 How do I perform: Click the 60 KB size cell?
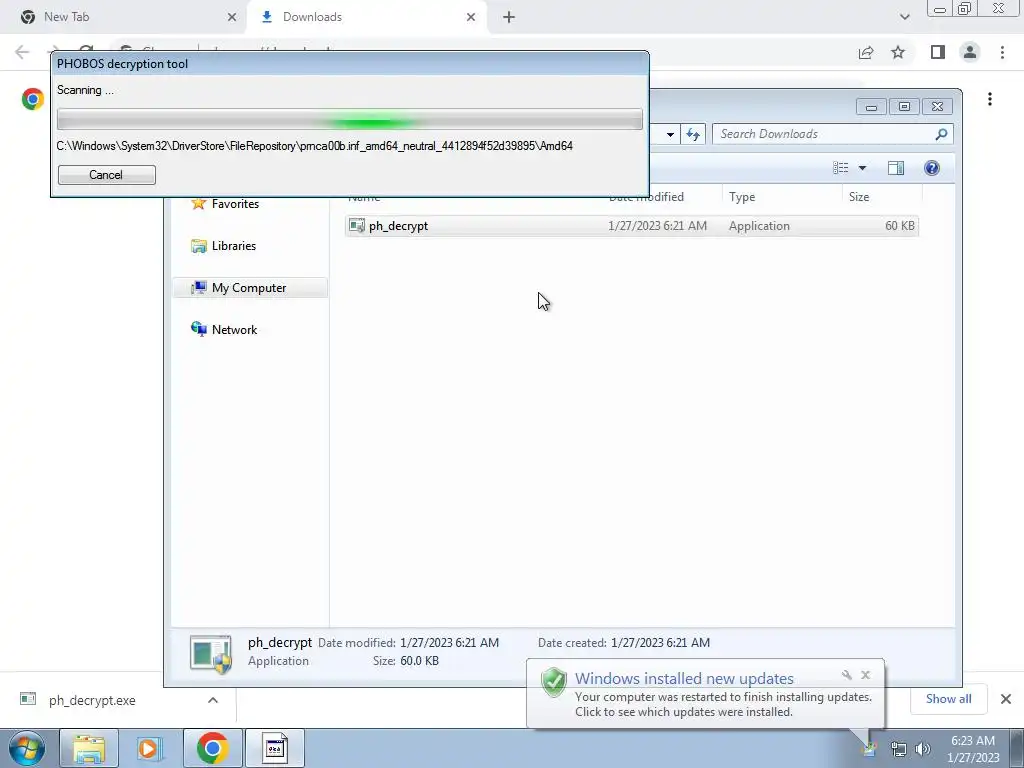click(x=899, y=226)
